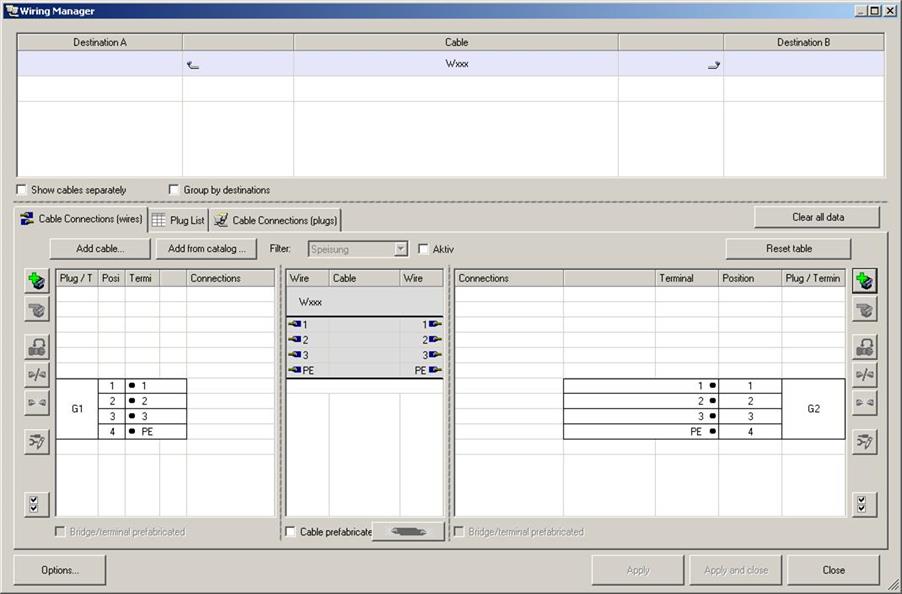The width and height of the screenshot is (902, 594).
Task: Click the Apply button
Action: pos(638,570)
